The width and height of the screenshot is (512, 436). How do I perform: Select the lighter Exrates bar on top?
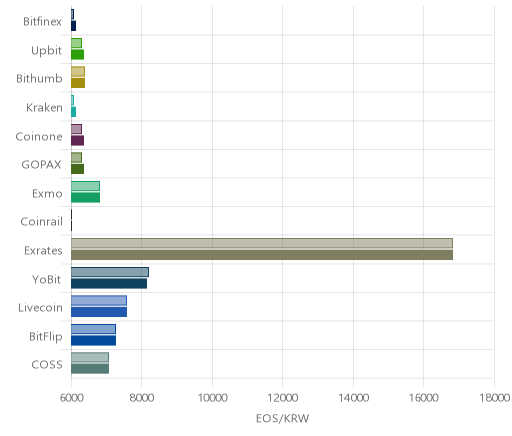262,243
